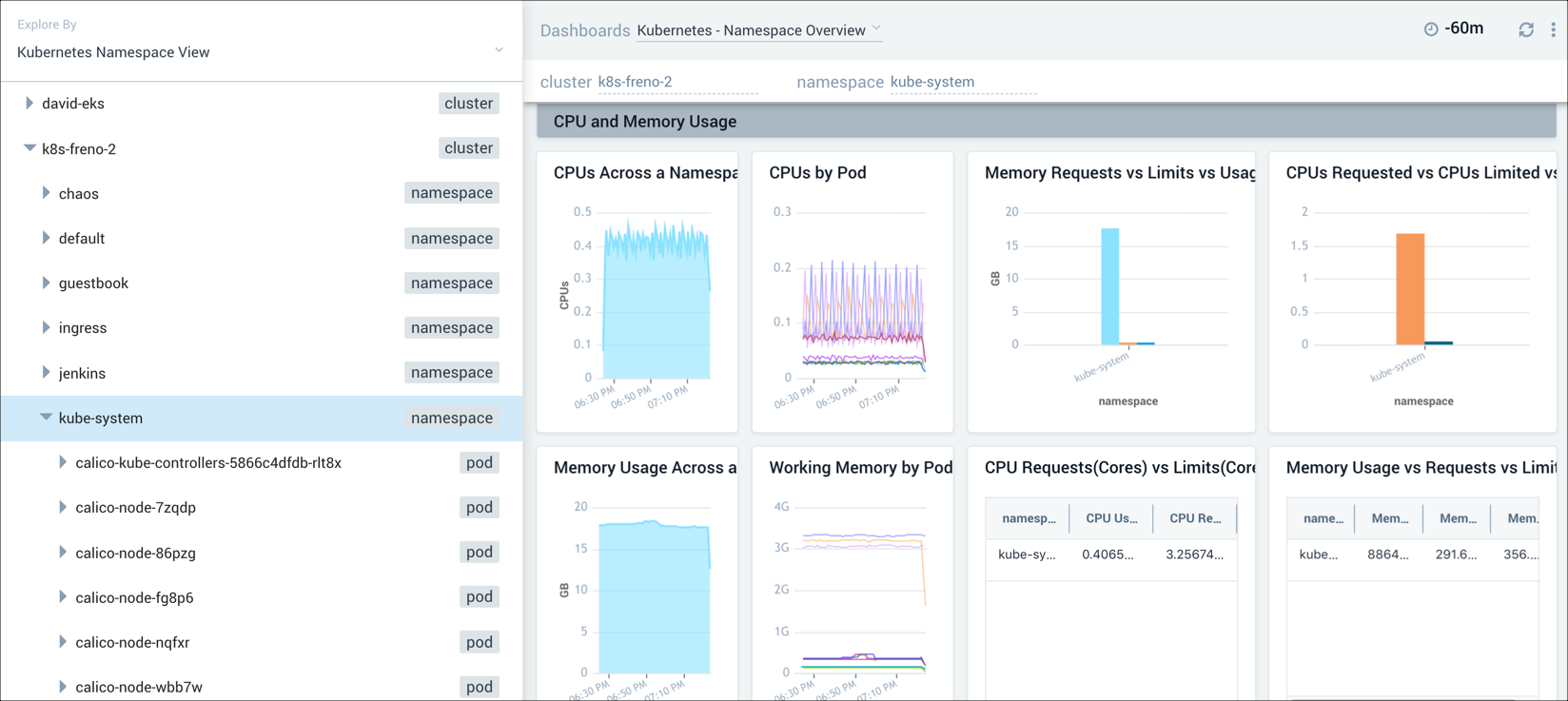Expand the calico-node-7zqdp pod

tap(63, 507)
